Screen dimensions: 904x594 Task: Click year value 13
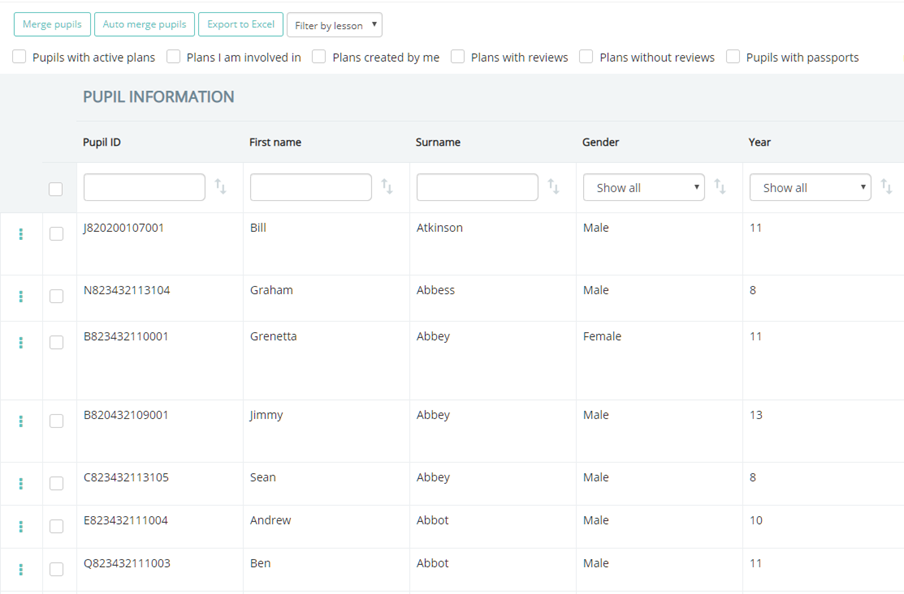click(x=756, y=415)
